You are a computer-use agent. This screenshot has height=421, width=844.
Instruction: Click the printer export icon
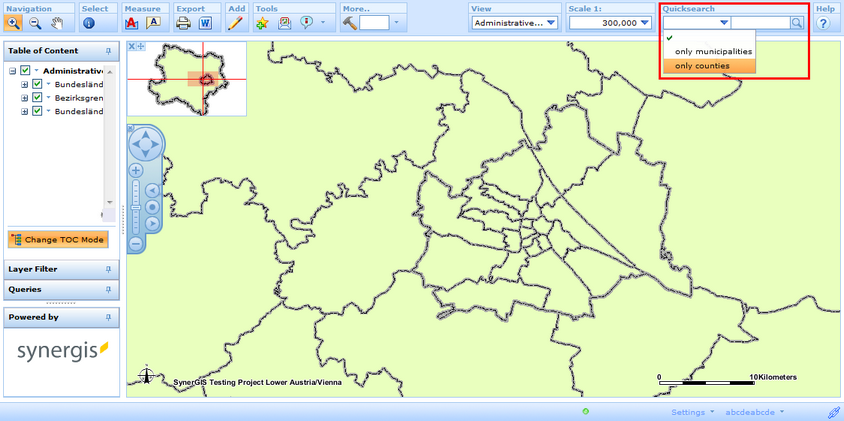click(183, 22)
